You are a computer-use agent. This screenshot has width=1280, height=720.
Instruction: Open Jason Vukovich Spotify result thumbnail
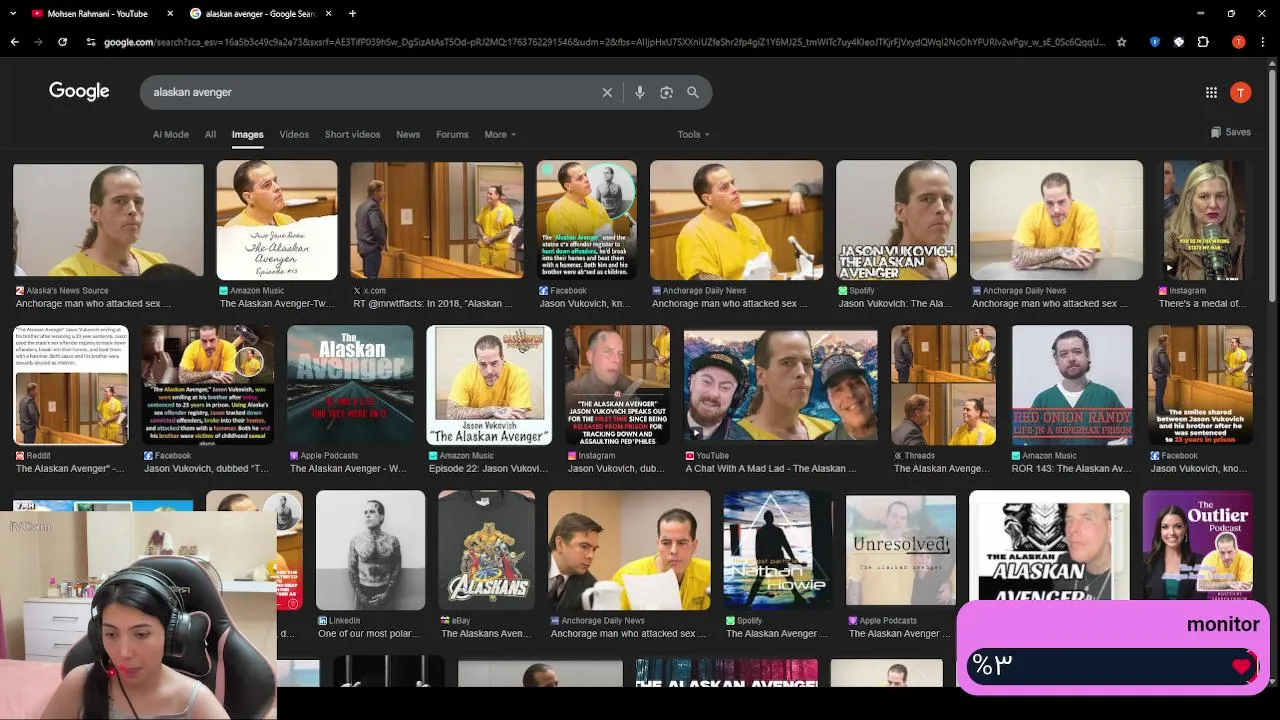(x=896, y=220)
